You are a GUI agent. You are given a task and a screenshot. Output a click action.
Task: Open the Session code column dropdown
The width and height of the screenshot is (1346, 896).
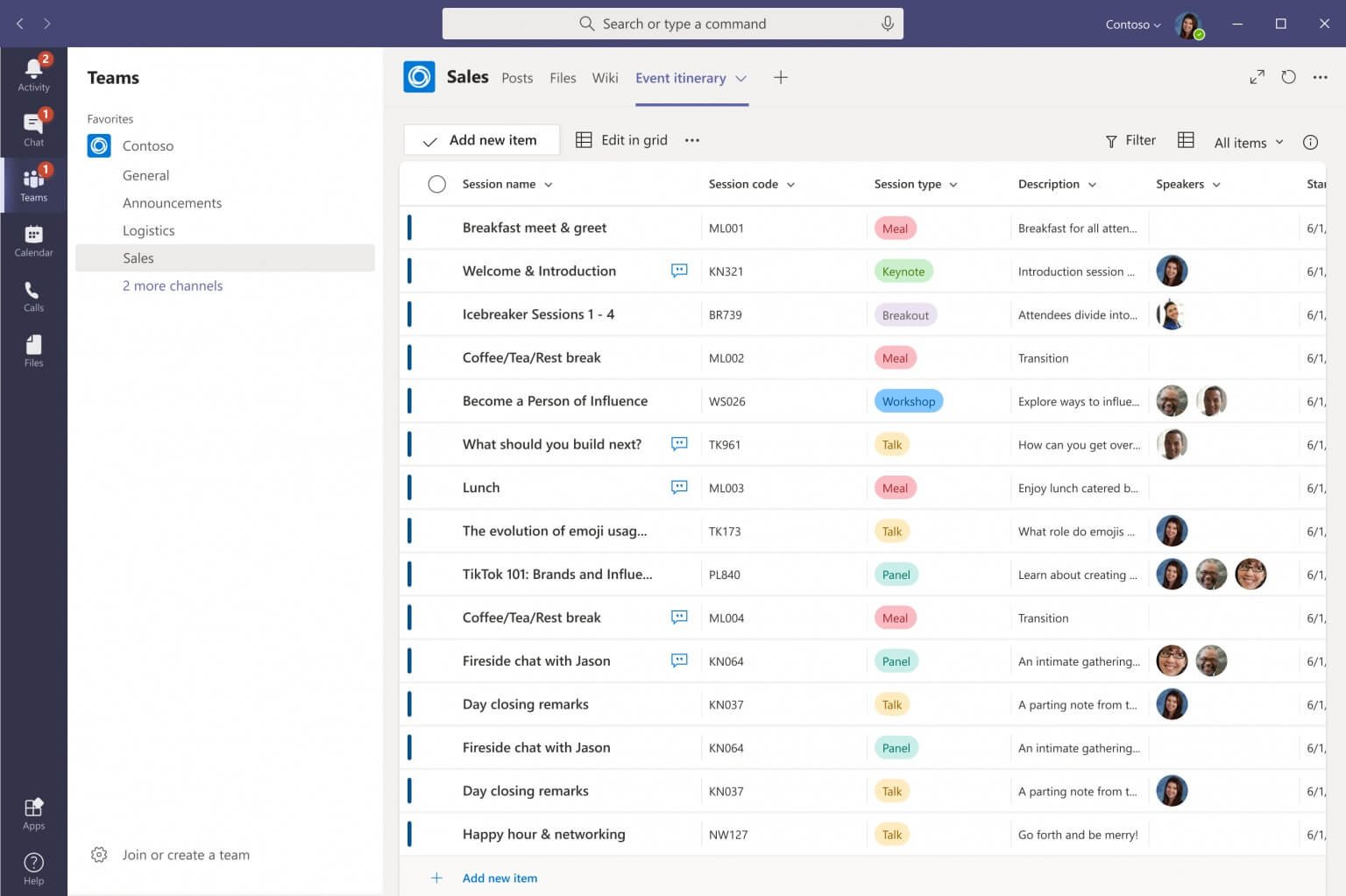(x=791, y=184)
